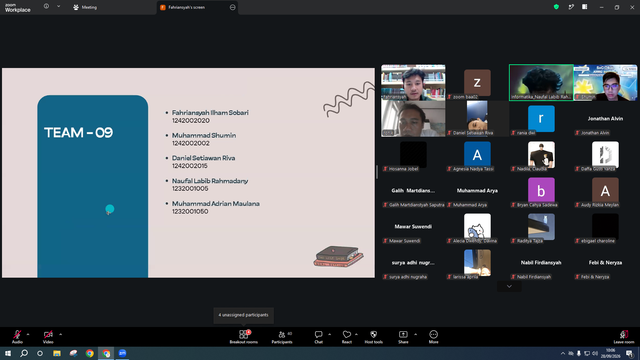Viewport: 640px width, 360px height.
Task: Select the Audy Rizkia 'A' avatar tile
Action: 605,191
